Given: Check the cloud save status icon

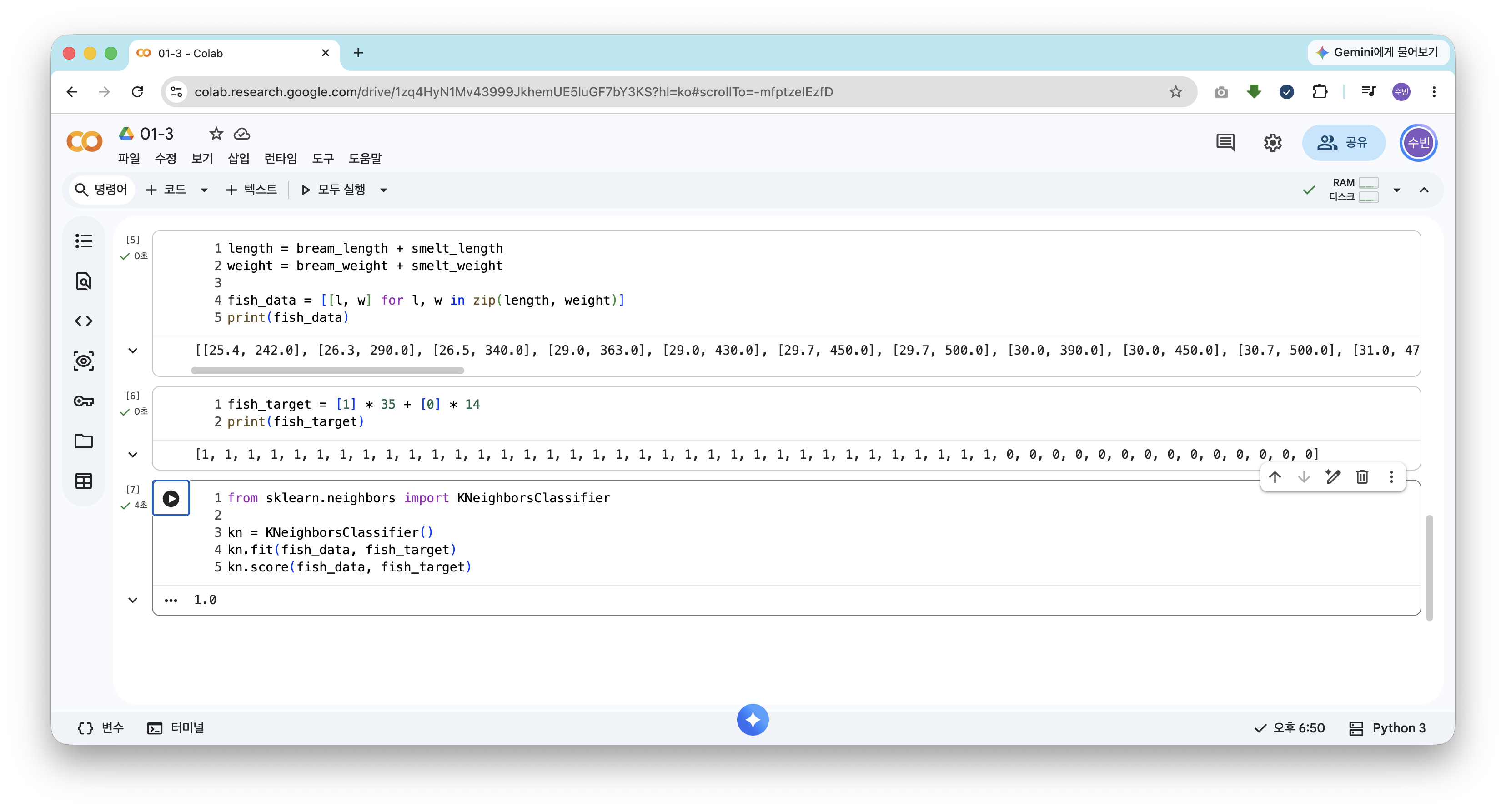Looking at the screenshot, I should click(x=242, y=134).
